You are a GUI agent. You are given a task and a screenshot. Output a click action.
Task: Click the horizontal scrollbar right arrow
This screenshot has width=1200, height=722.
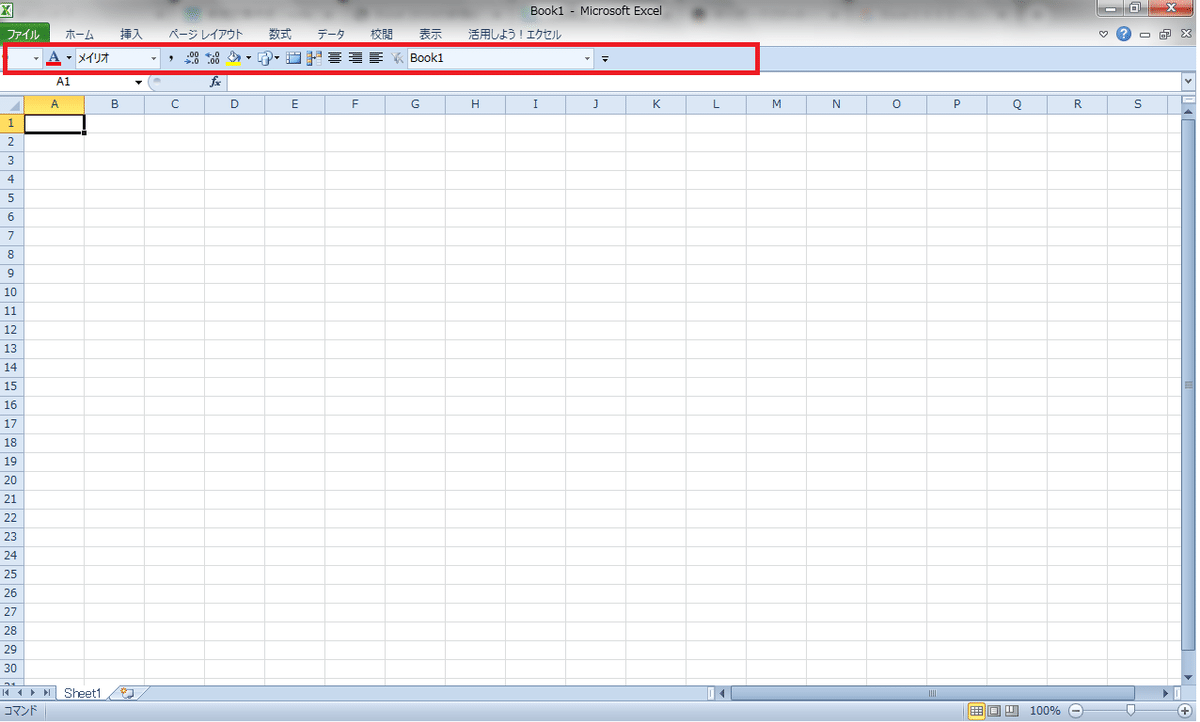tap(1164, 692)
